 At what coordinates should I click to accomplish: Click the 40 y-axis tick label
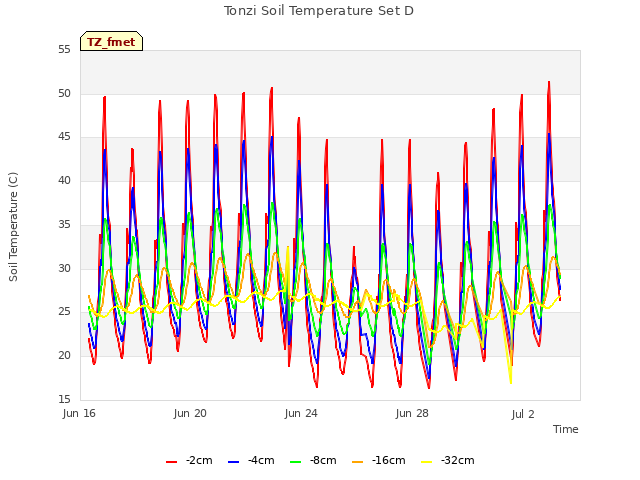pyautogui.click(x=64, y=180)
